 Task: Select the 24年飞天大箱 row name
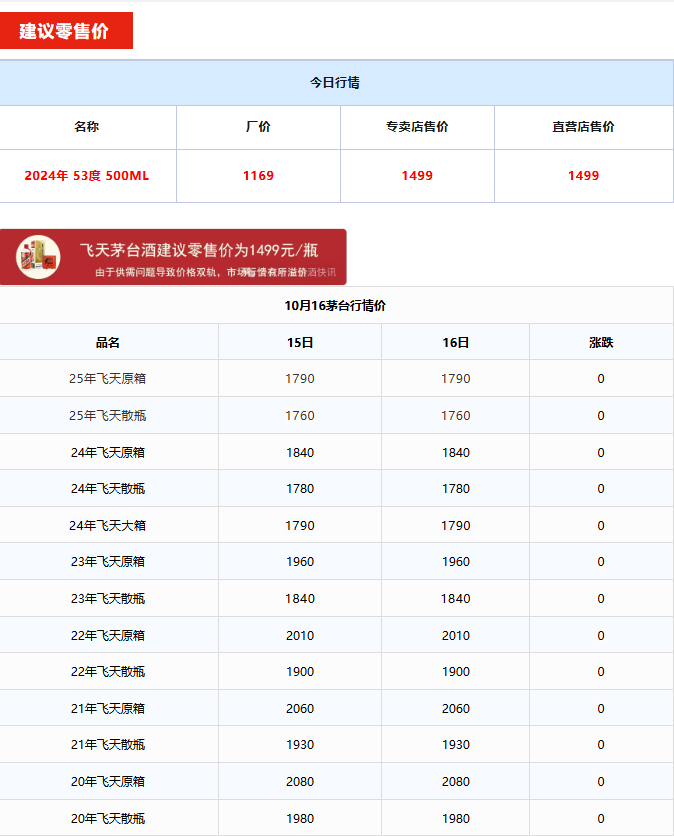click(x=108, y=526)
